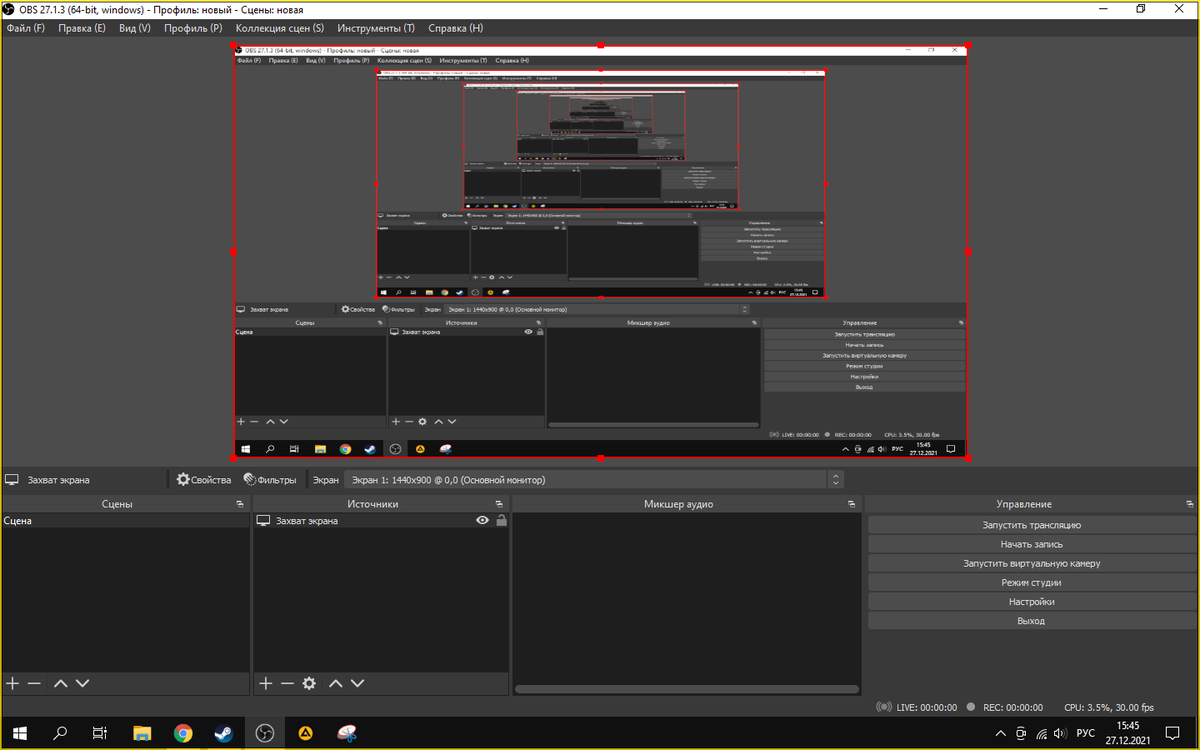Open the clock showing 15:45 27.12.2021
Viewport: 1200px width, 750px height.
click(x=1126, y=733)
